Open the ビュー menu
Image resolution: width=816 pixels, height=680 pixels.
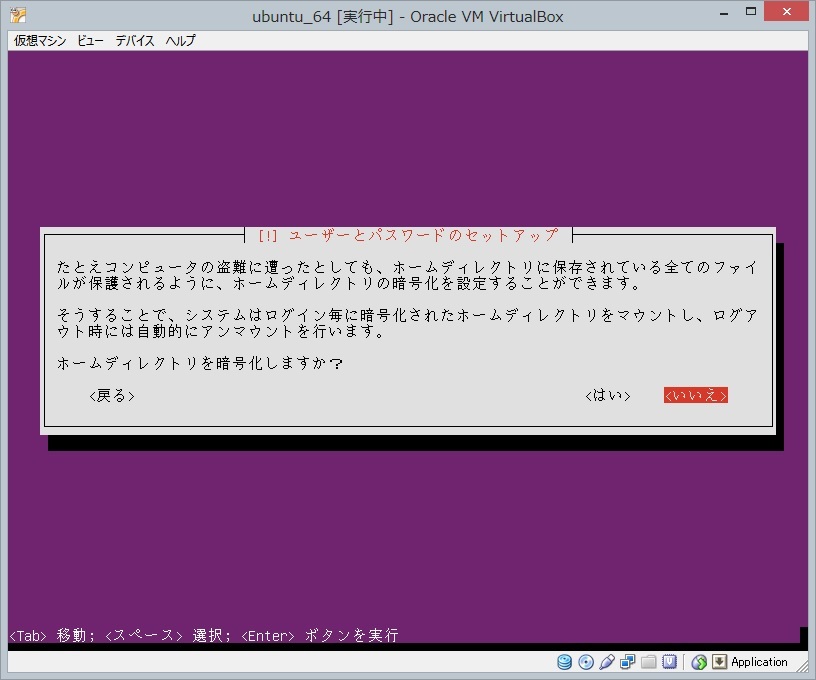[x=90, y=41]
